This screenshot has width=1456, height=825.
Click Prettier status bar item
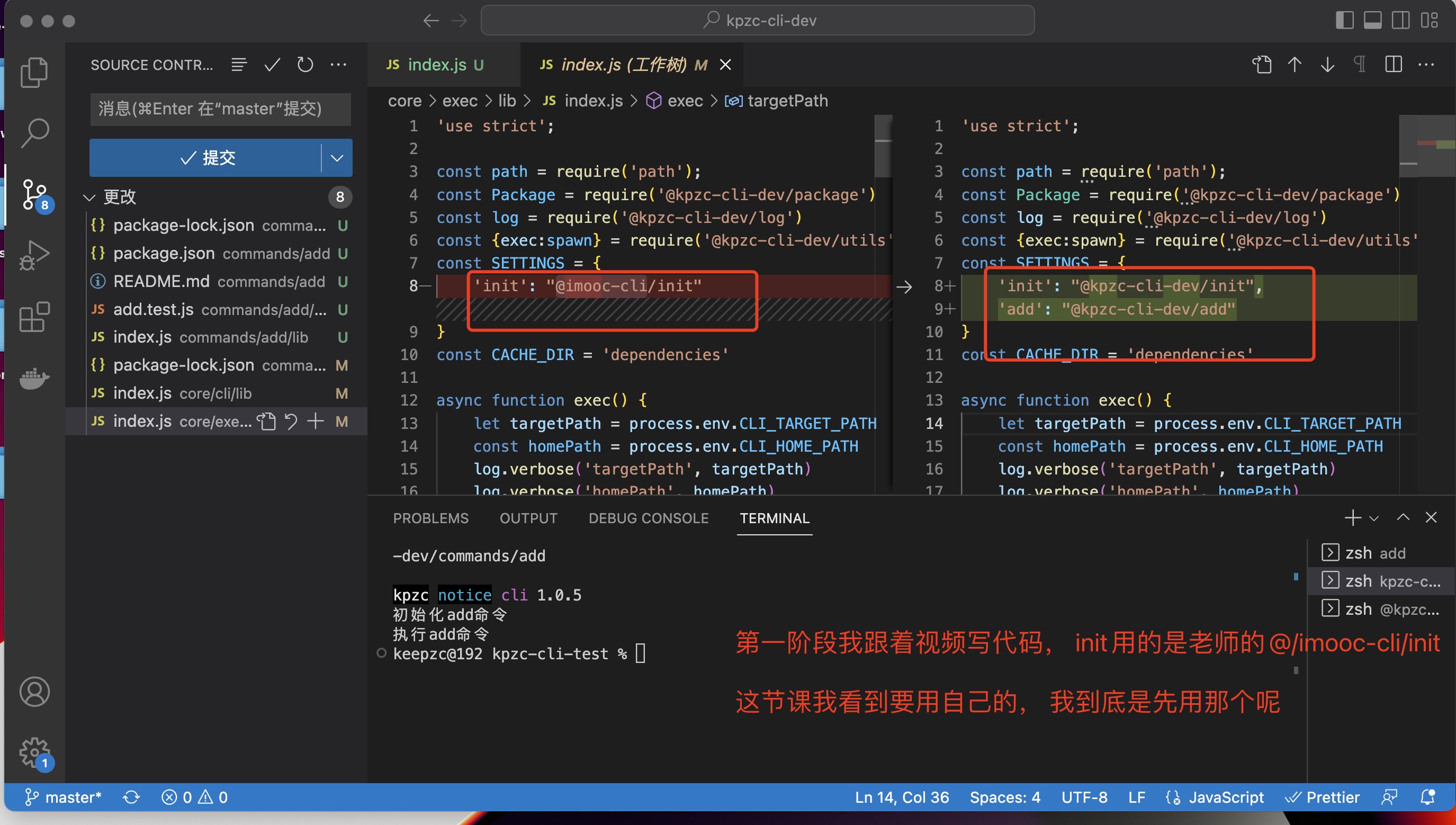tap(1322, 797)
